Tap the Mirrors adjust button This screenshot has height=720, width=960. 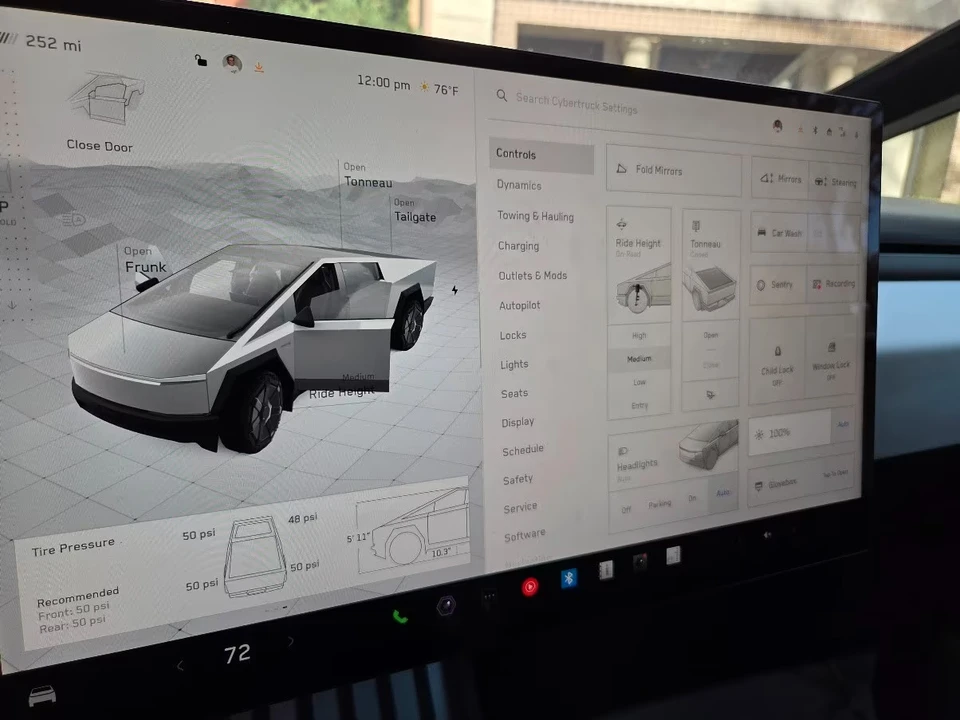781,178
